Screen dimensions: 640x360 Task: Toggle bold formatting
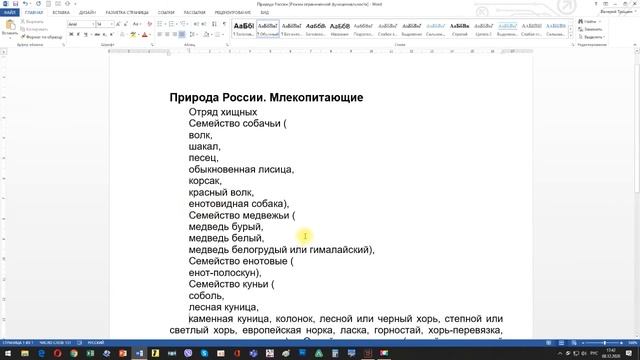[x=71, y=35]
